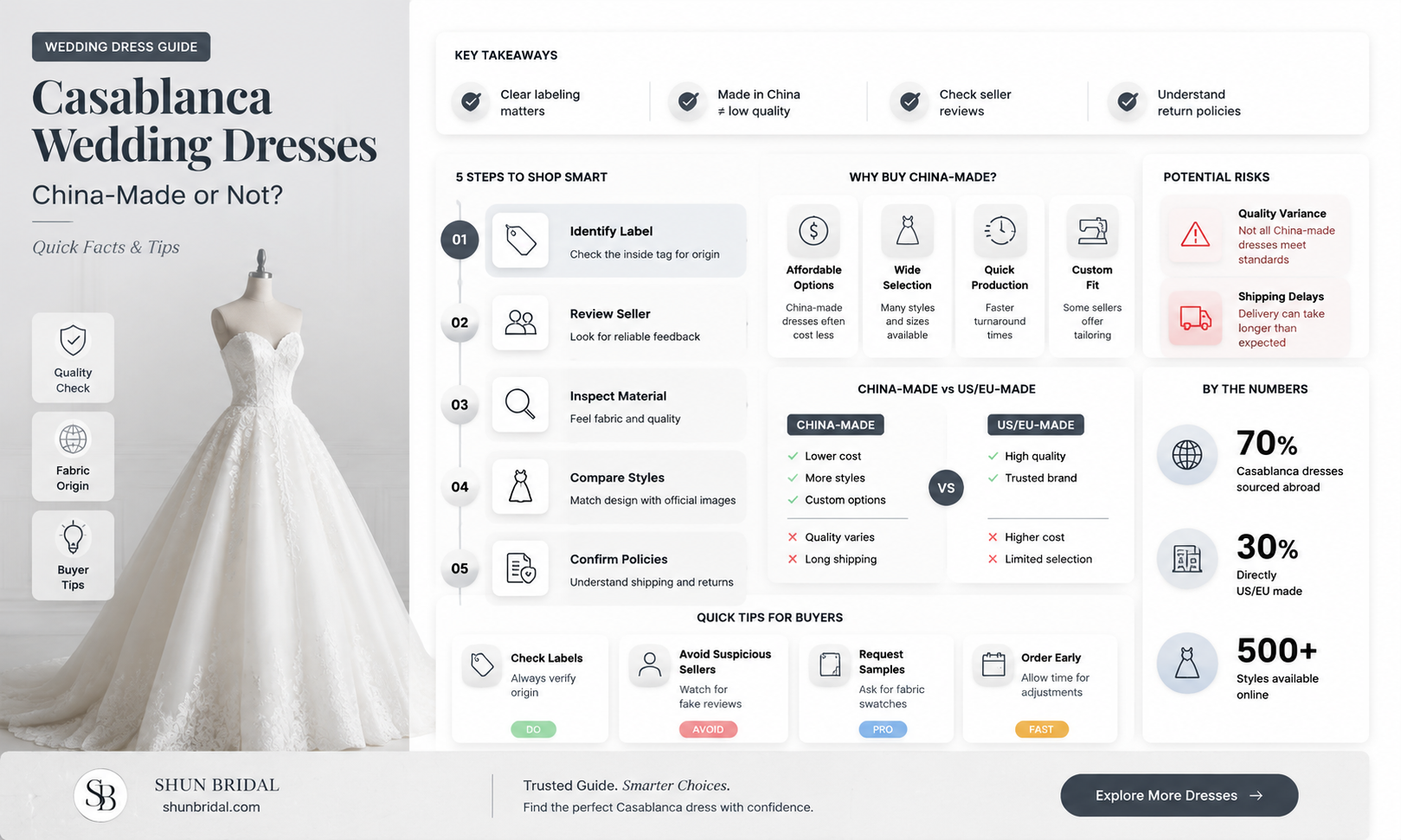This screenshot has height=840, width=1401.
Task: Click the Compare Styles dress icon
Action: click(520, 486)
